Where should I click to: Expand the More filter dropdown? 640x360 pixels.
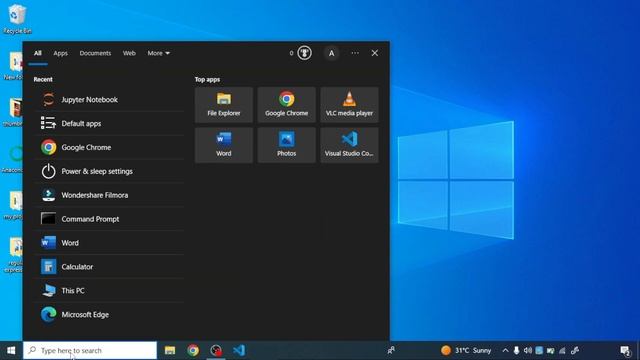point(158,53)
